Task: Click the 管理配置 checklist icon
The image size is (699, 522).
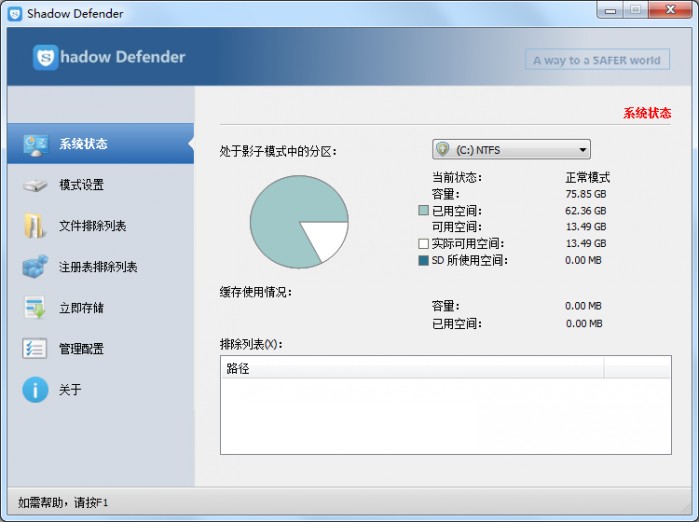Action: (34, 349)
